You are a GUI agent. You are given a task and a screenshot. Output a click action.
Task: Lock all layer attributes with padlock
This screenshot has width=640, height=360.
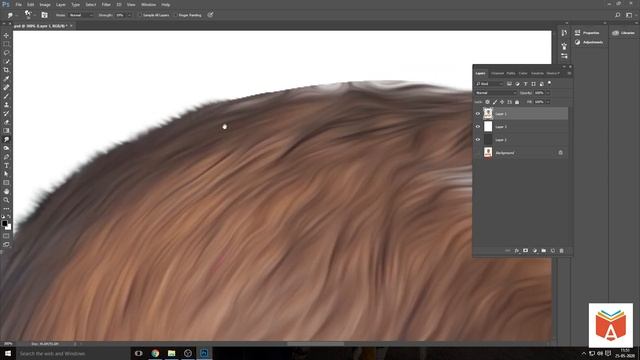[517, 102]
